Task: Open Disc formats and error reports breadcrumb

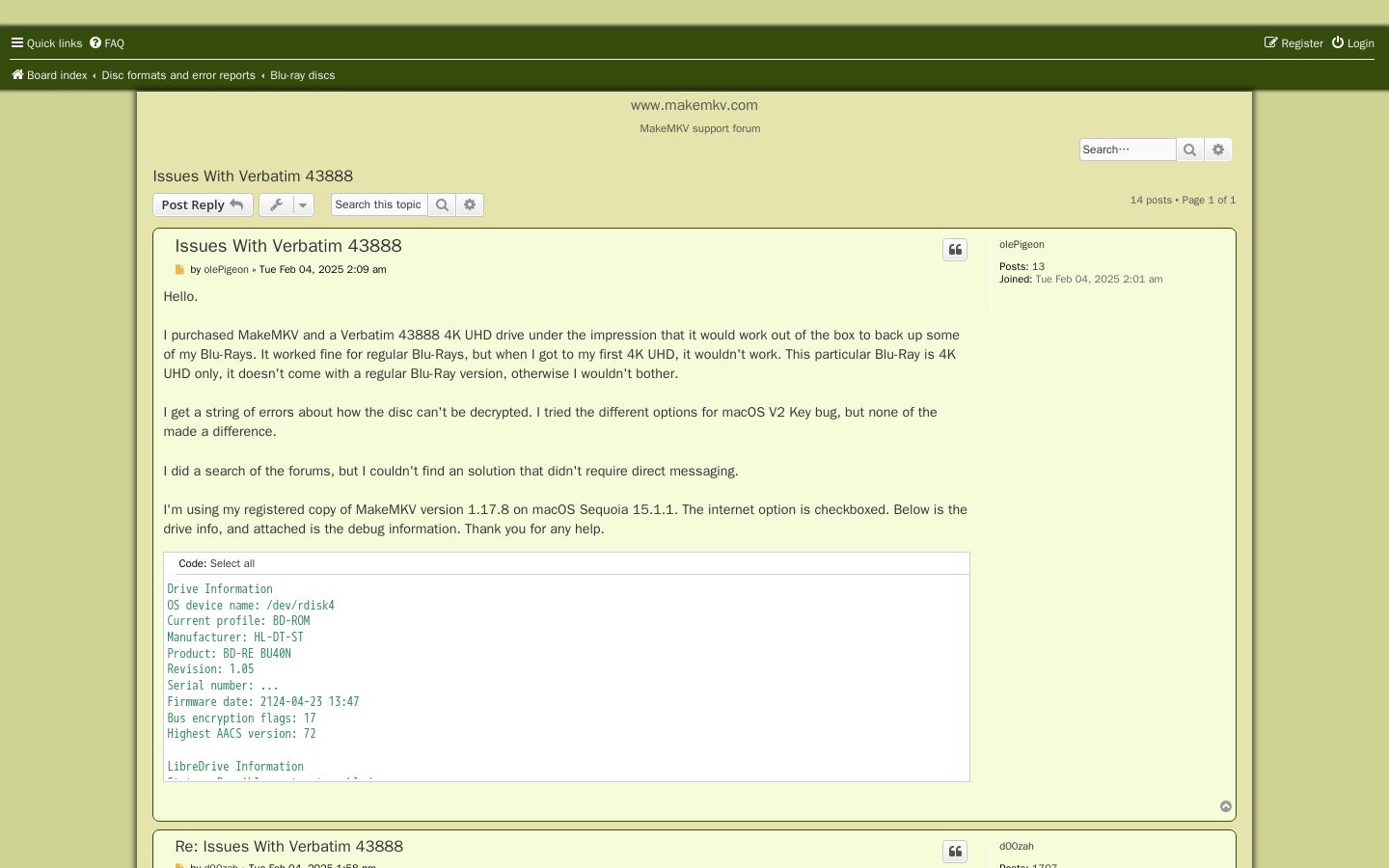Action: click(x=178, y=75)
